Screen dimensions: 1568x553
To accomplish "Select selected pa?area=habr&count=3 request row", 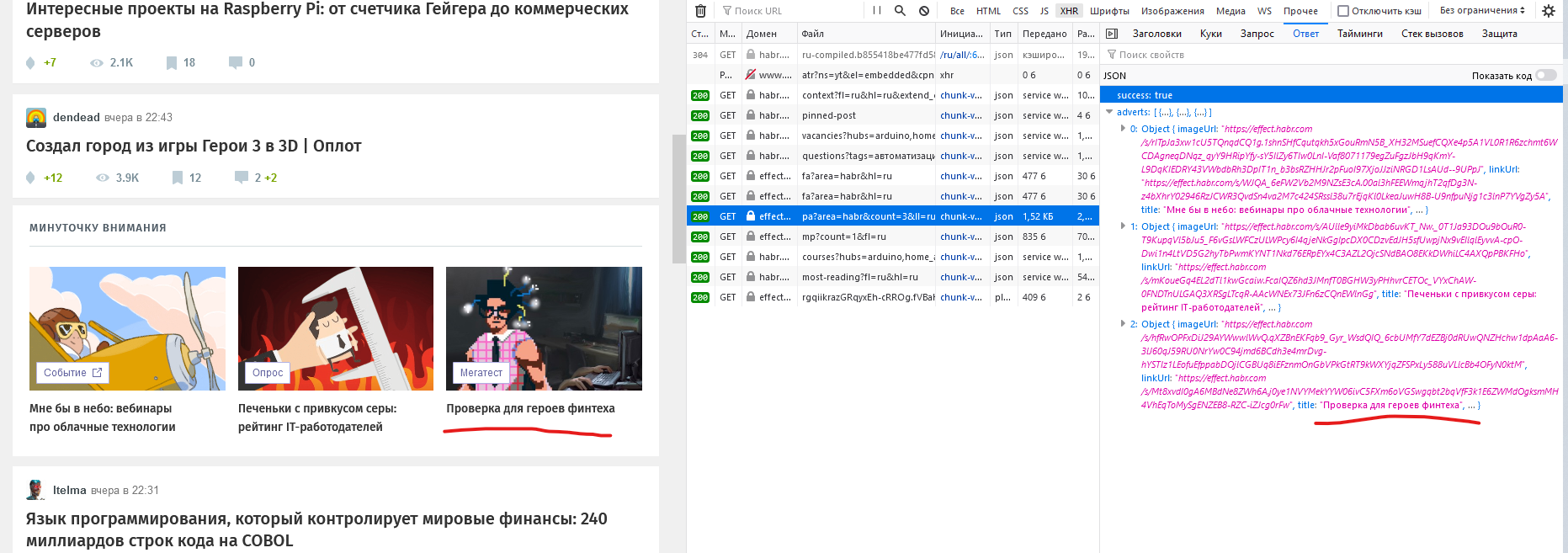I will click(x=892, y=216).
